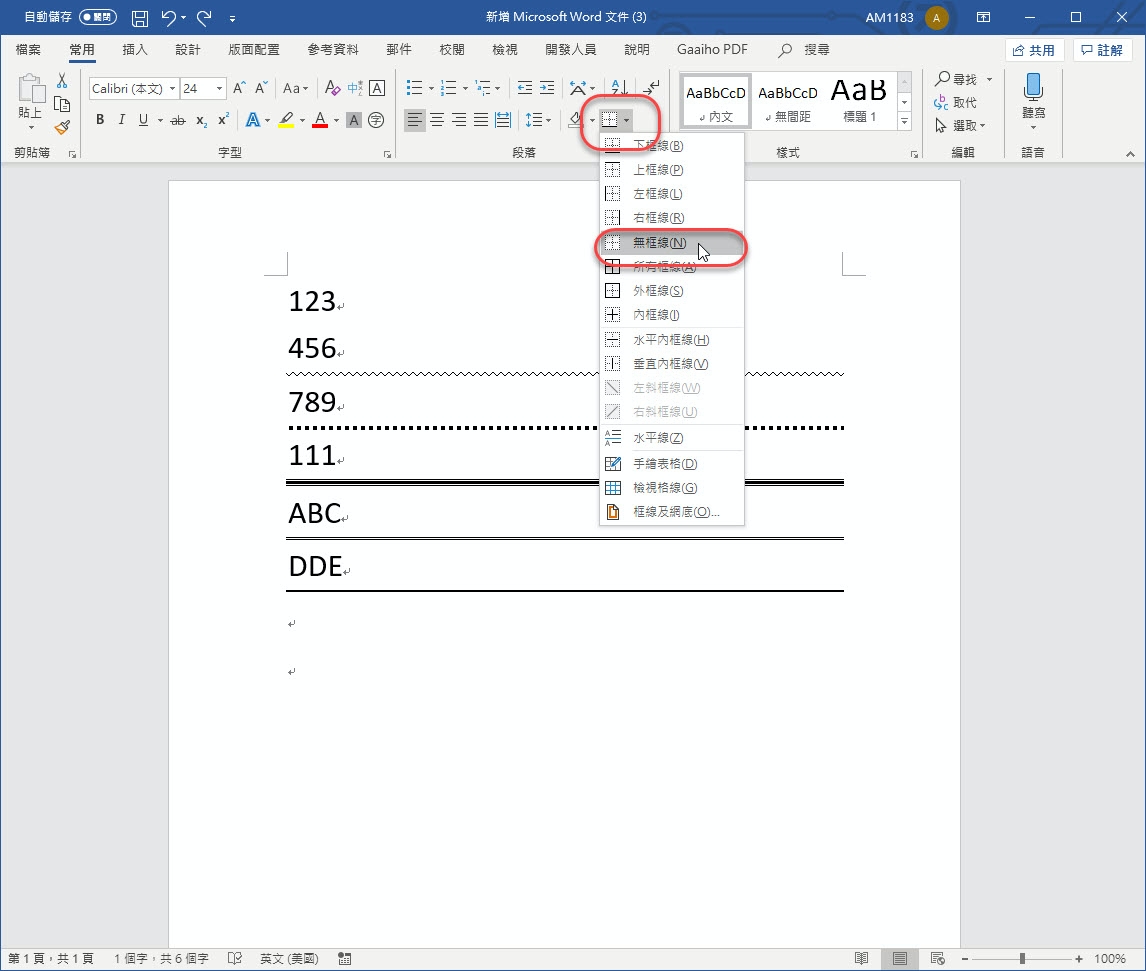1146x971 pixels.
Task: Toggle the AutoSave switch
Action: pos(97,18)
